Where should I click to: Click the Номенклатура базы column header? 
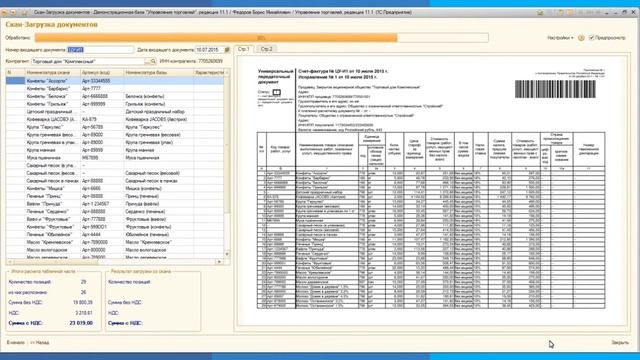[x=159, y=73]
